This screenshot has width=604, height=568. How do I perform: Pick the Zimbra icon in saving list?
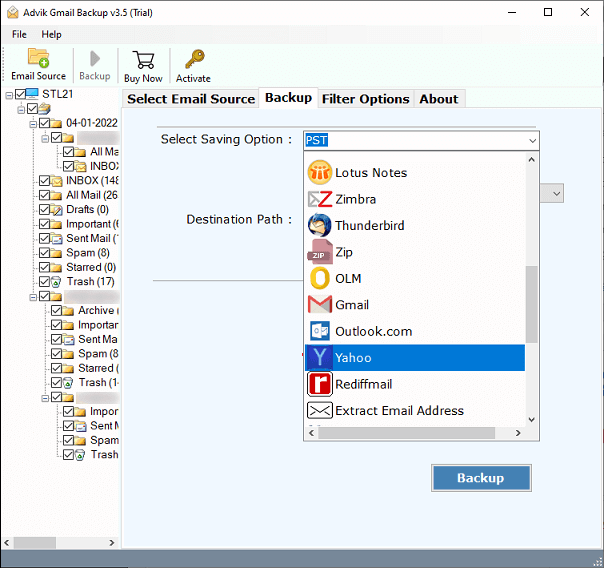tap(320, 199)
